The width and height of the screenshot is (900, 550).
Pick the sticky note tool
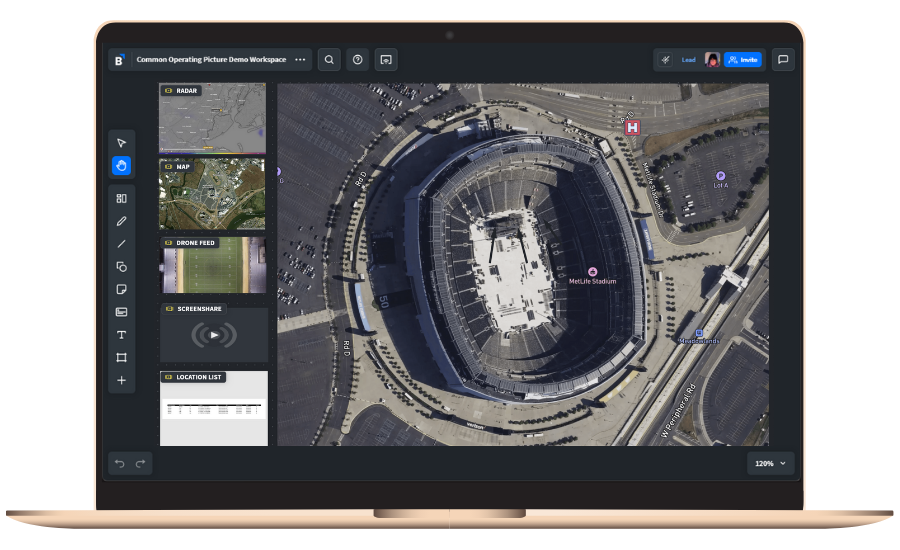click(x=121, y=289)
